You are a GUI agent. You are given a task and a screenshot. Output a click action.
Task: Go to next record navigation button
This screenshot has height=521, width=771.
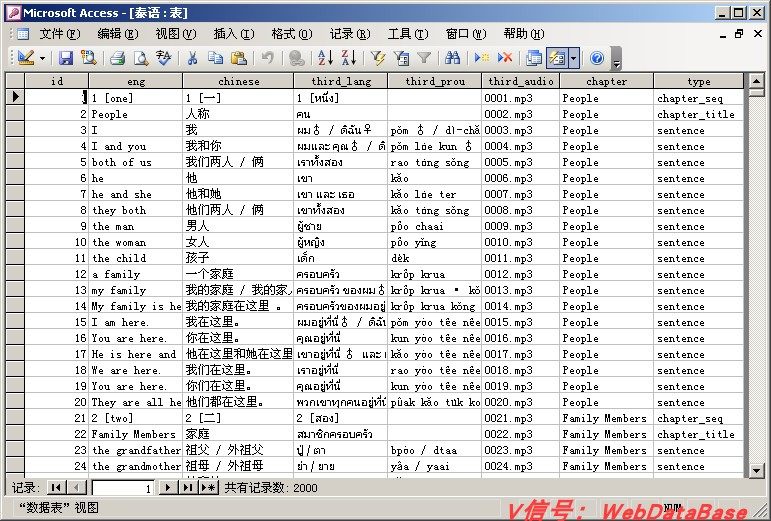click(168, 488)
